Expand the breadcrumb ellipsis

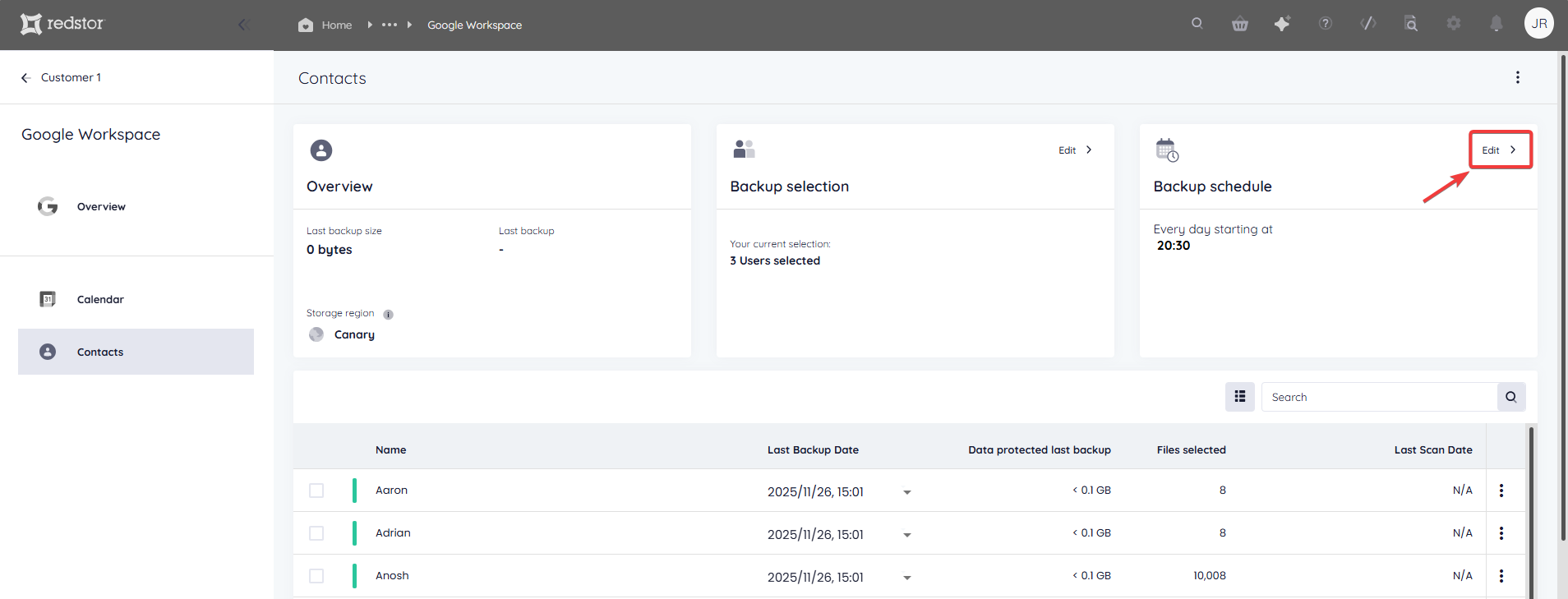click(x=390, y=25)
